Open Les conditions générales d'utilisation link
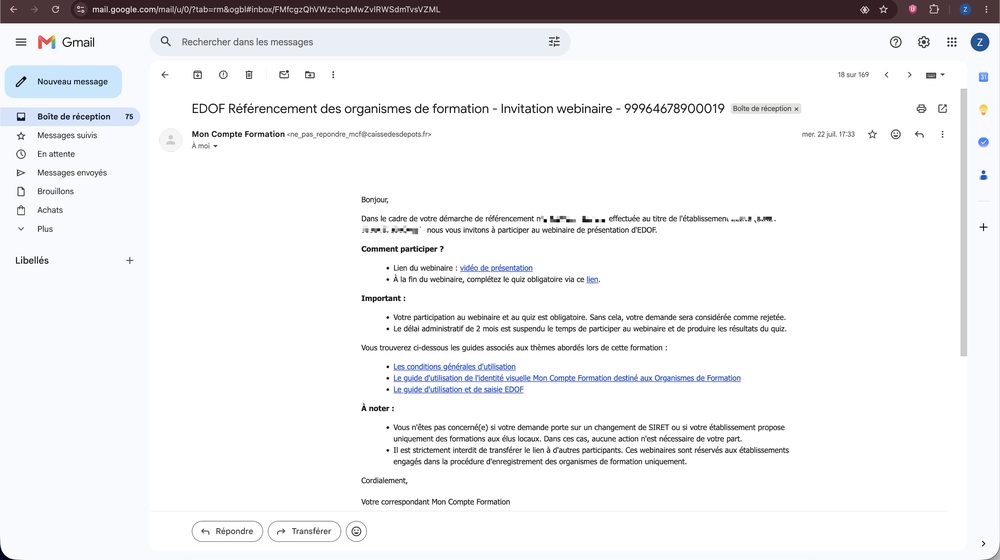This screenshot has width=1000, height=560. pyautogui.click(x=454, y=367)
